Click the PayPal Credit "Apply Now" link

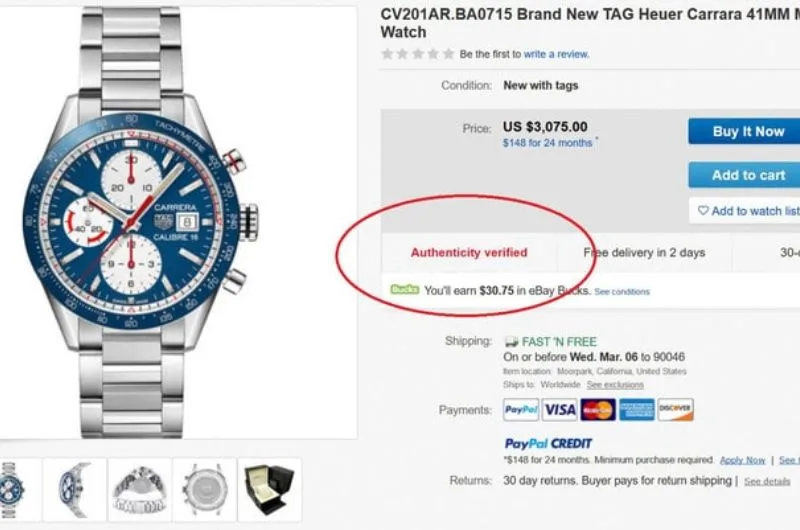[x=742, y=460]
